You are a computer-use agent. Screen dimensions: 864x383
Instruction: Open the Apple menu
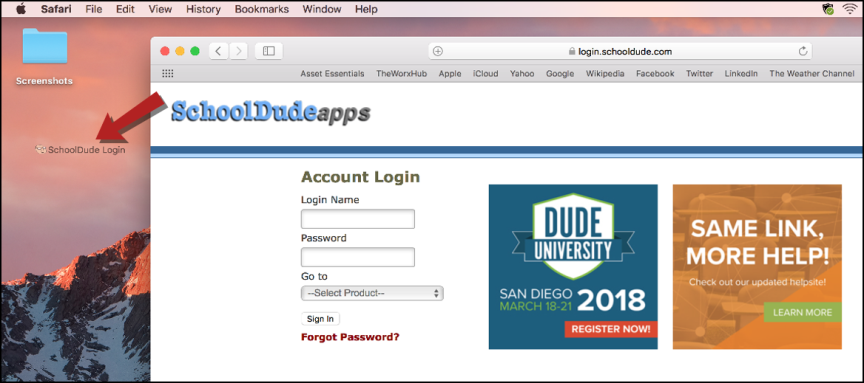[x=21, y=9]
